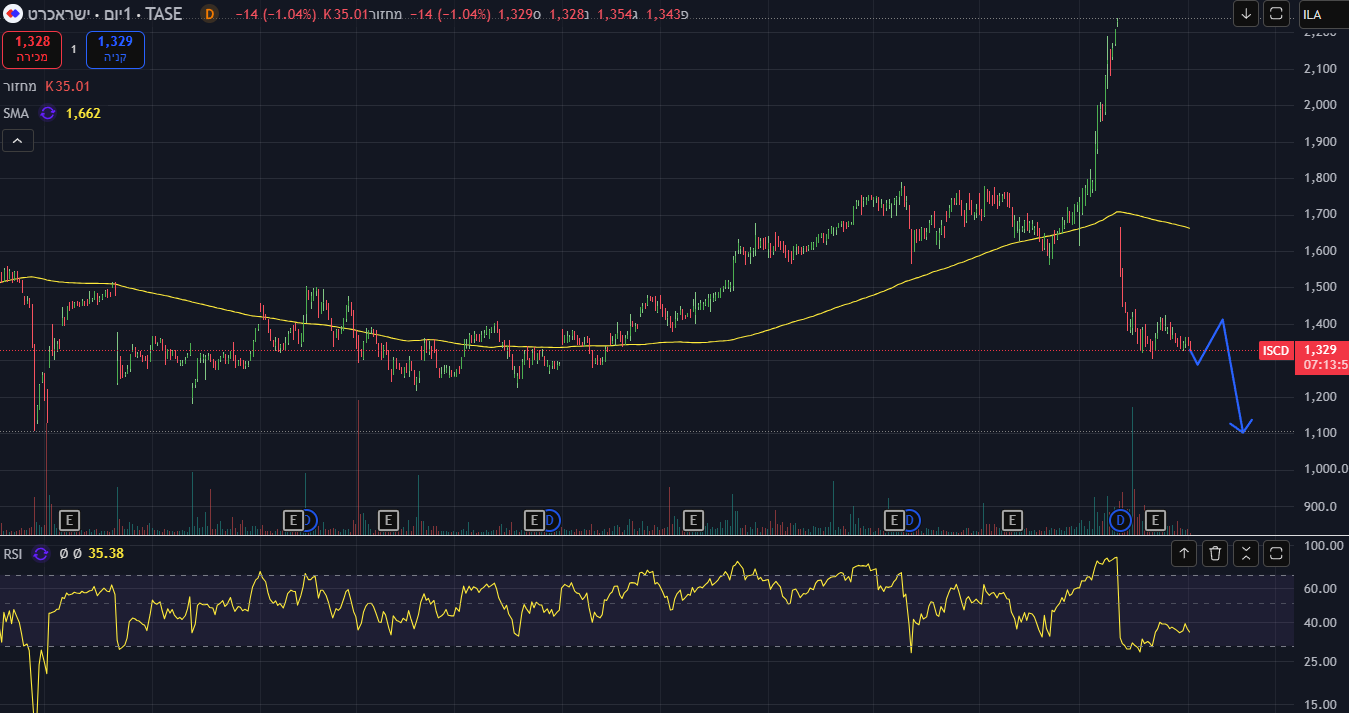The width and height of the screenshot is (1349, 713).
Task: Click the rightmost dividend D marker
Action: pos(1121,520)
